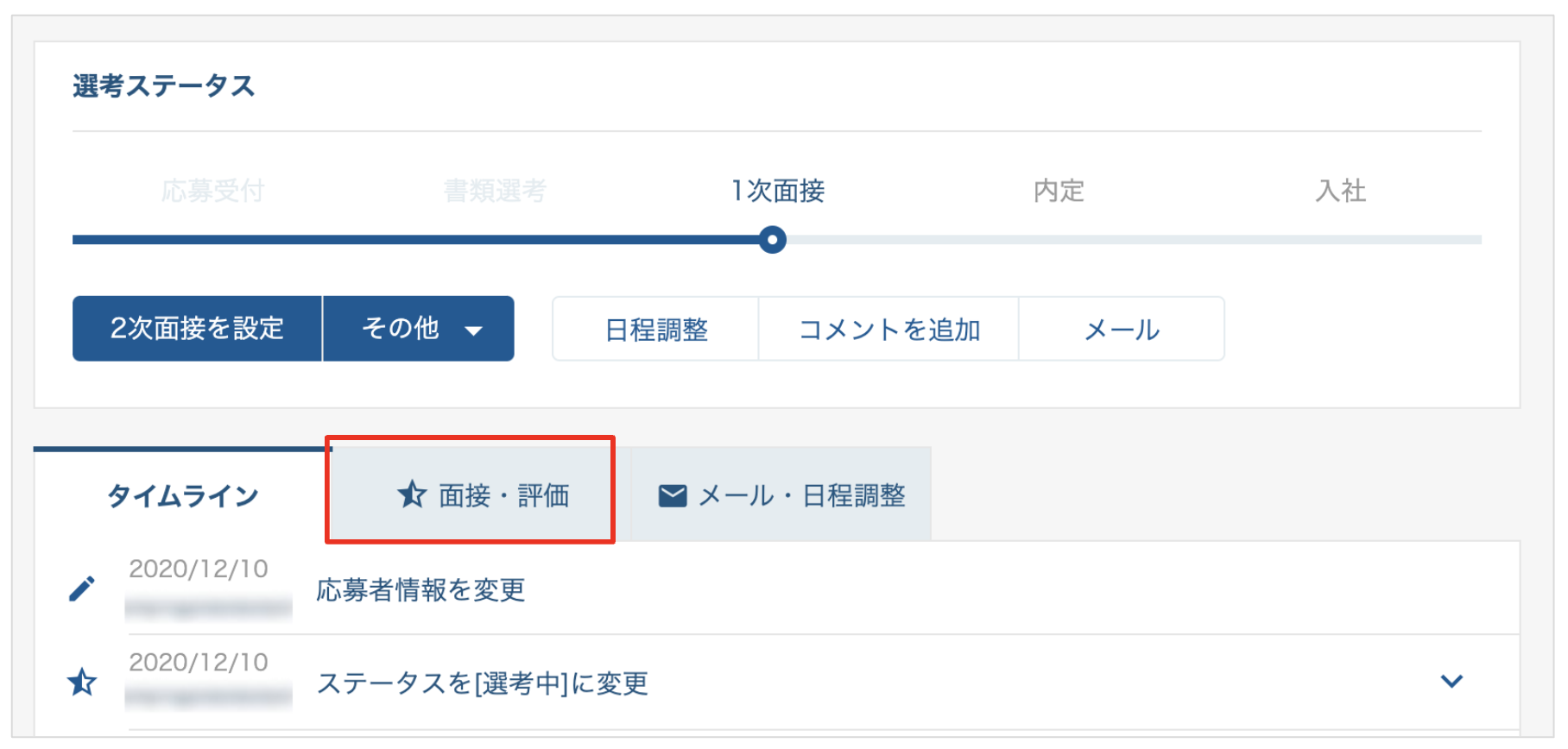This screenshot has height=749, width=1568.
Task: Click the メール button
Action: [x=1121, y=329]
